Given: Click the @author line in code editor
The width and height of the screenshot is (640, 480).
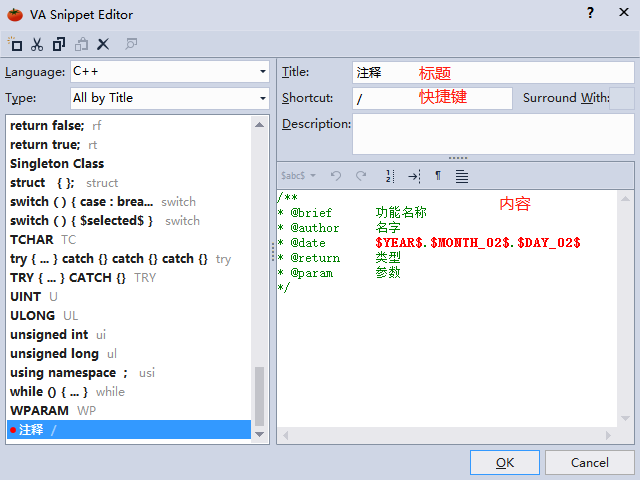Looking at the screenshot, I should pyautogui.click(x=339, y=228).
